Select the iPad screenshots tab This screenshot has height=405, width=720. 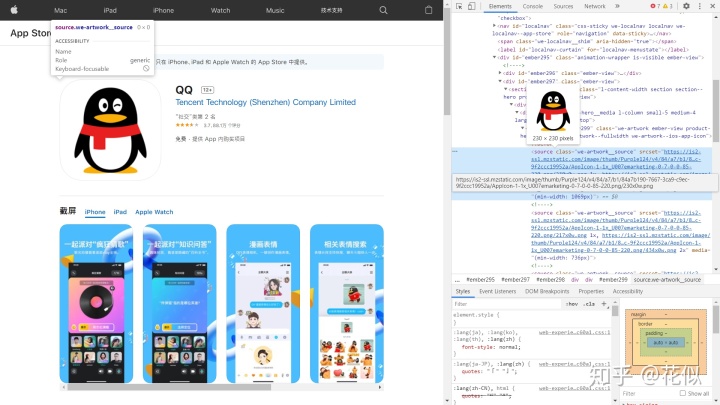120,212
